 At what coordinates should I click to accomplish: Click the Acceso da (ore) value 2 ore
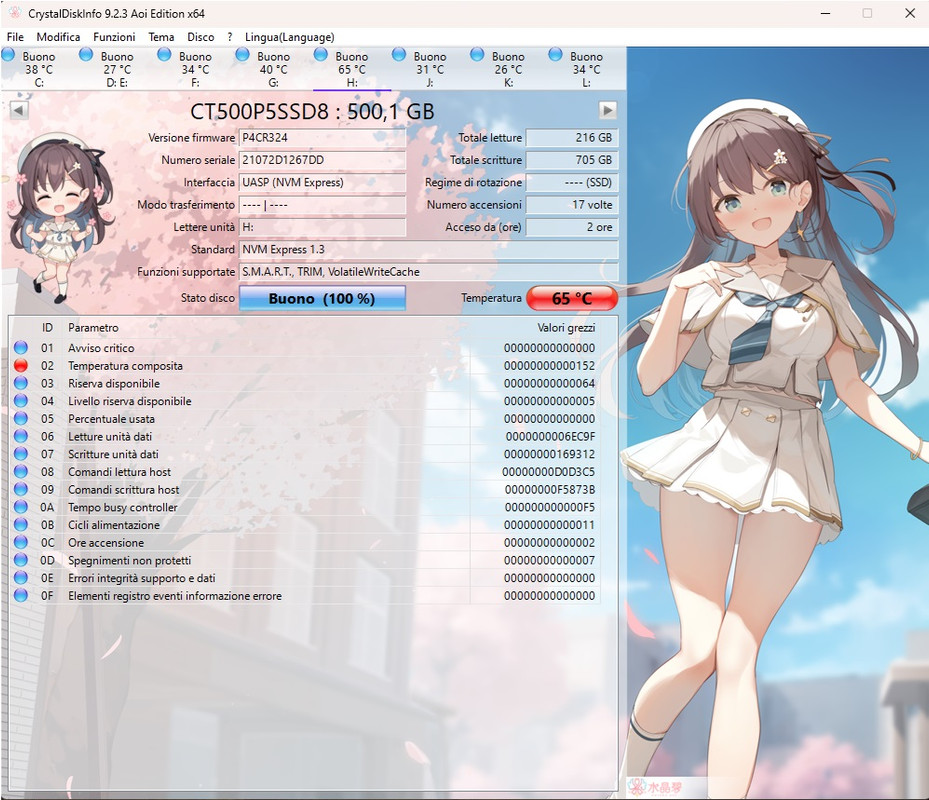(572, 227)
